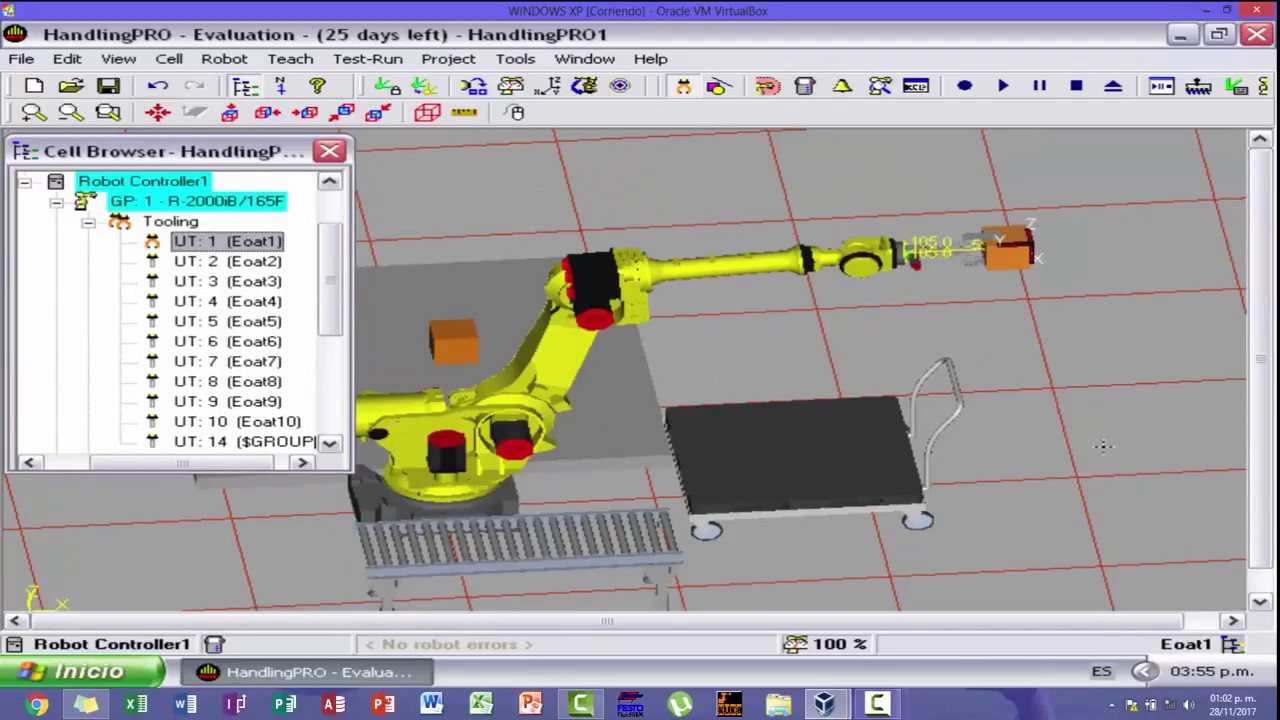Click the orange box on the gray table
Screen dimensions: 1280x720
[455, 340]
